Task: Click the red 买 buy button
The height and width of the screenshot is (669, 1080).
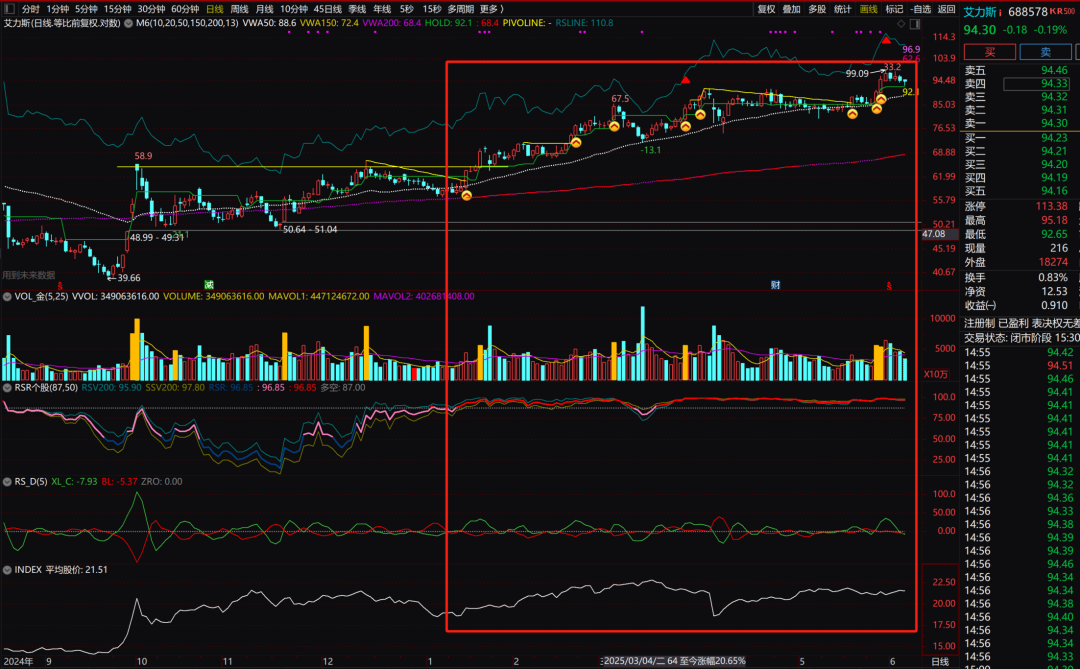Action: point(990,52)
